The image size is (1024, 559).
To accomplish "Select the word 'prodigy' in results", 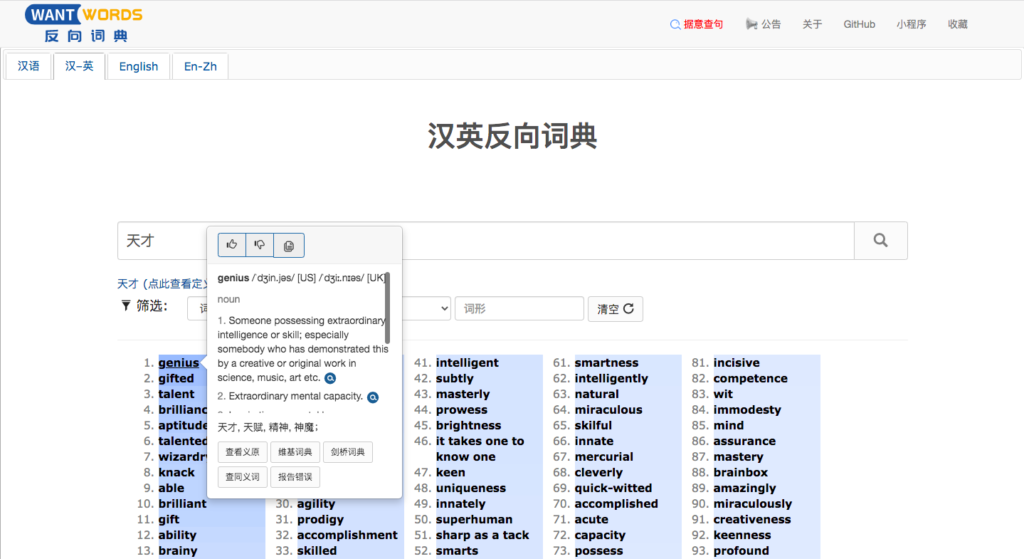I will point(320,519).
